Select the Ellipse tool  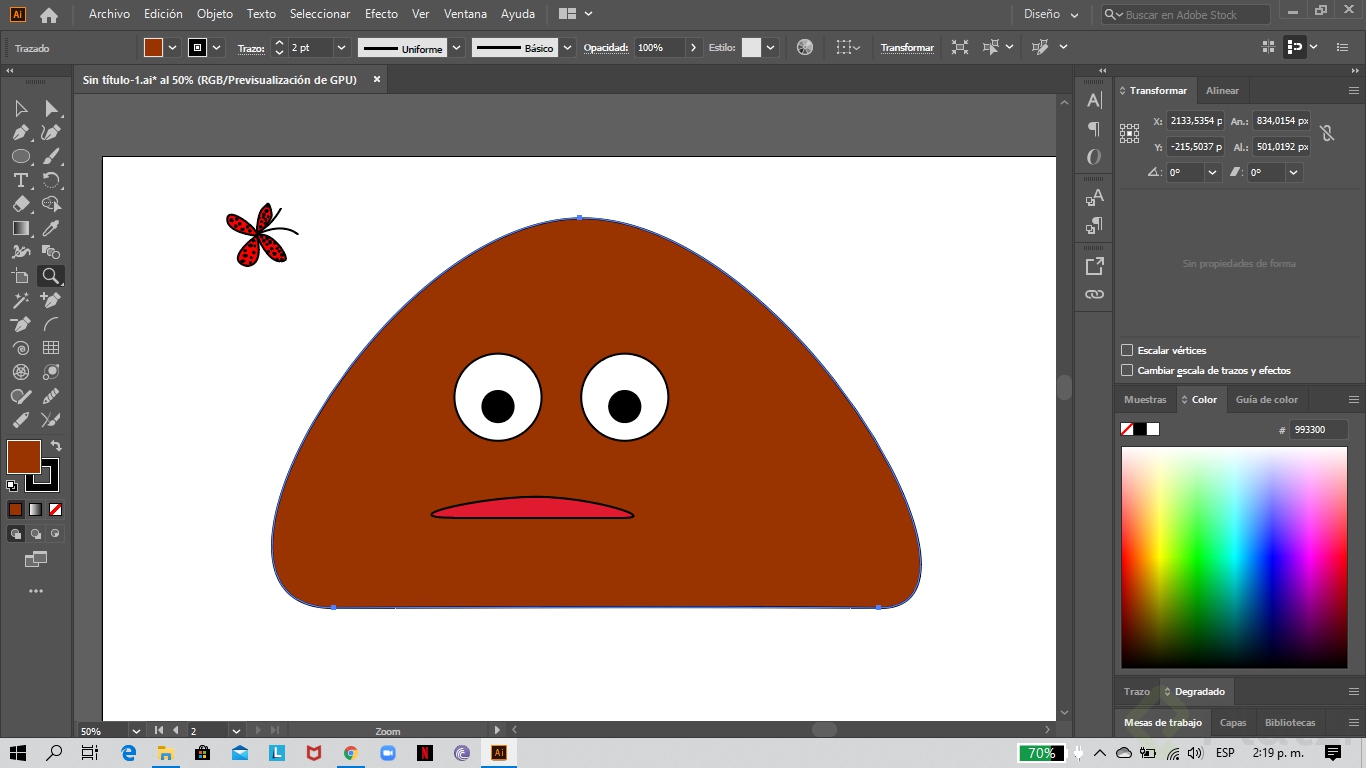click(21, 156)
